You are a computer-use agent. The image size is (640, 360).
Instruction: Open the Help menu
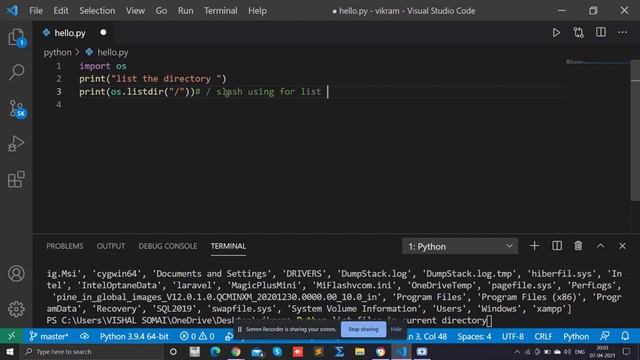(257, 11)
